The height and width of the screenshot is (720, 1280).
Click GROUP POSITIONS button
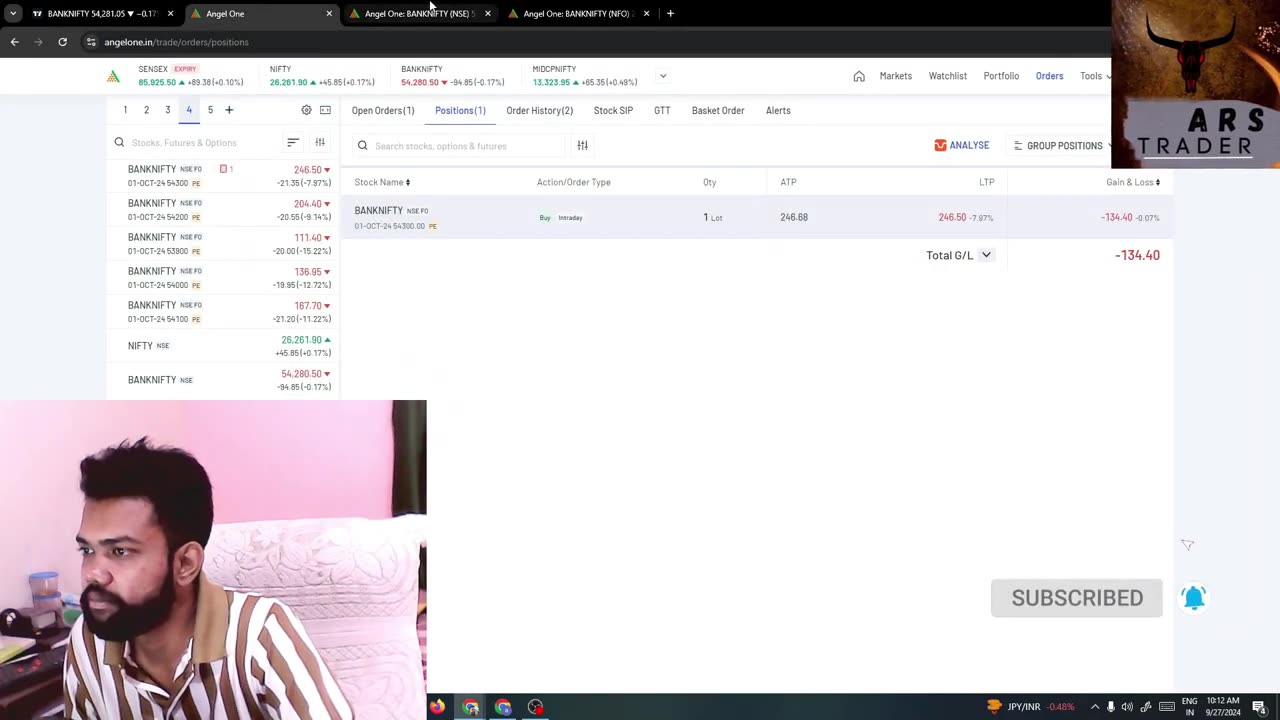point(1058,146)
